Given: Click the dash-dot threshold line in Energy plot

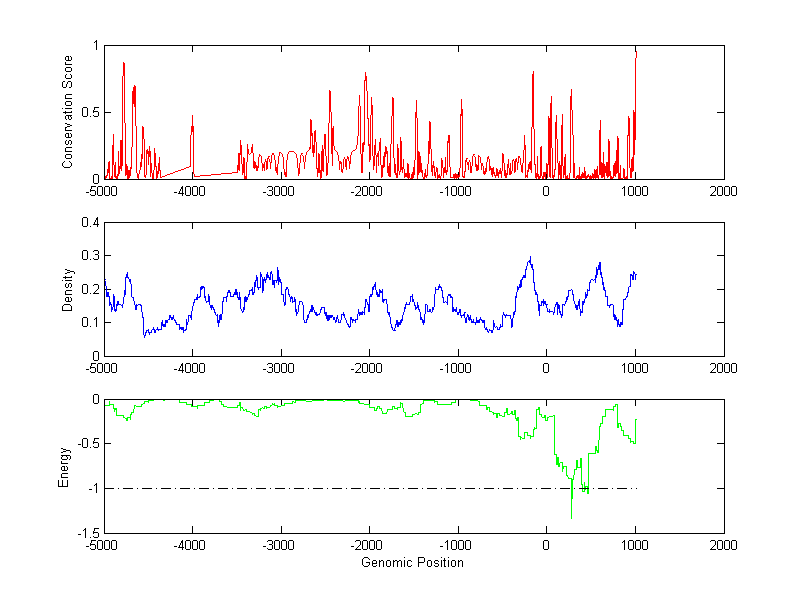Looking at the screenshot, I should [300, 488].
